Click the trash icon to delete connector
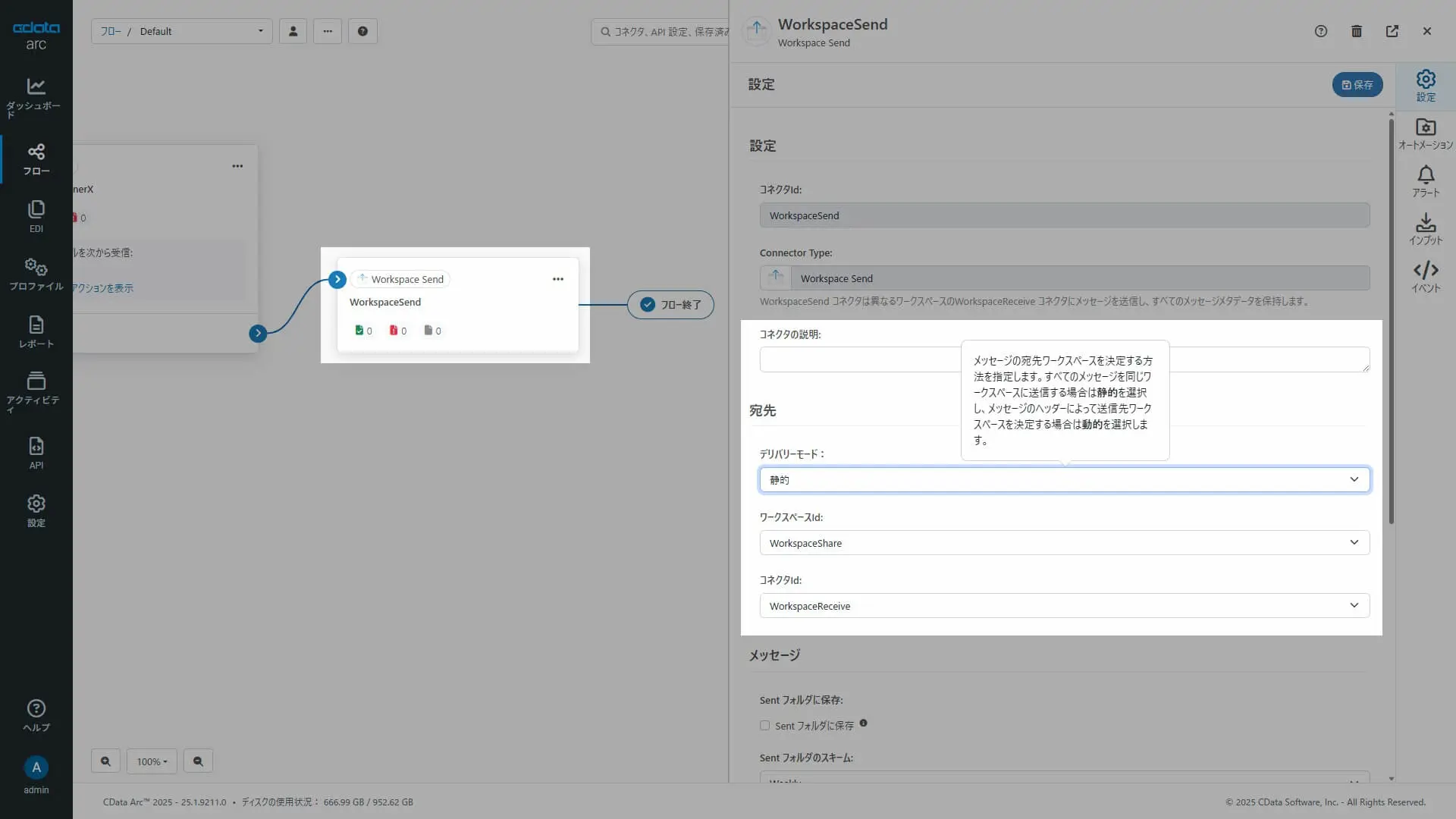1456x819 pixels. (x=1357, y=31)
